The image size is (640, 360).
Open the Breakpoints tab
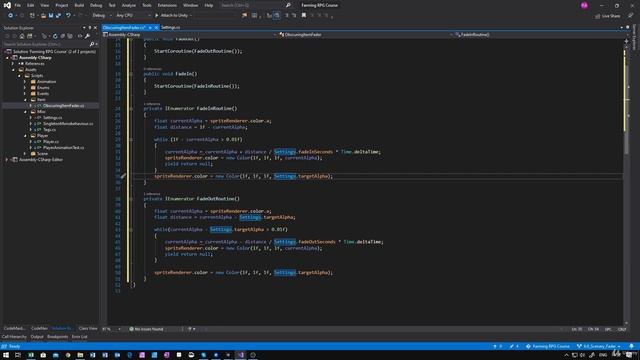[x=58, y=337]
